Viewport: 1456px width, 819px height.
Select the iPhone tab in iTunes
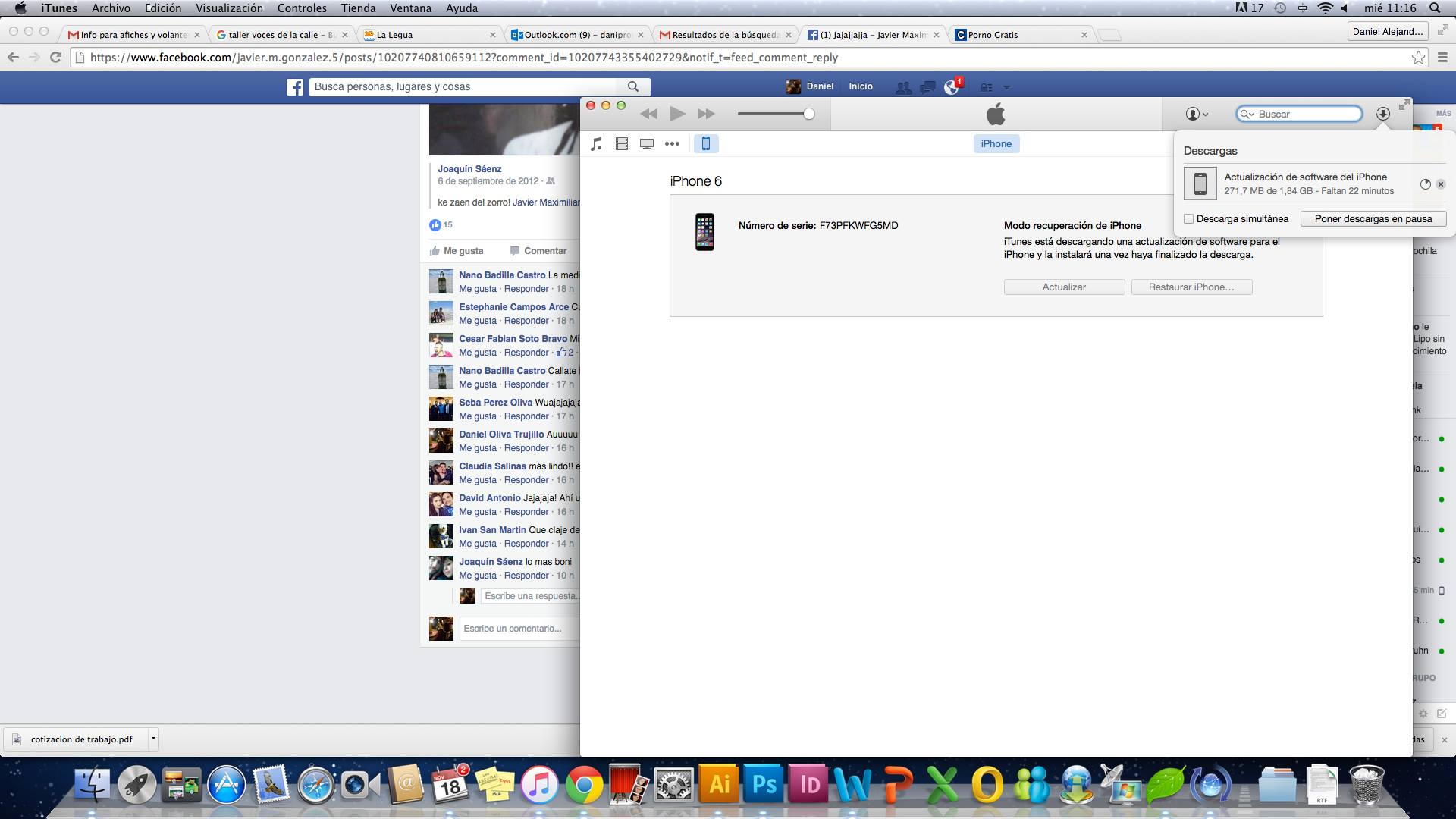pyautogui.click(x=996, y=143)
